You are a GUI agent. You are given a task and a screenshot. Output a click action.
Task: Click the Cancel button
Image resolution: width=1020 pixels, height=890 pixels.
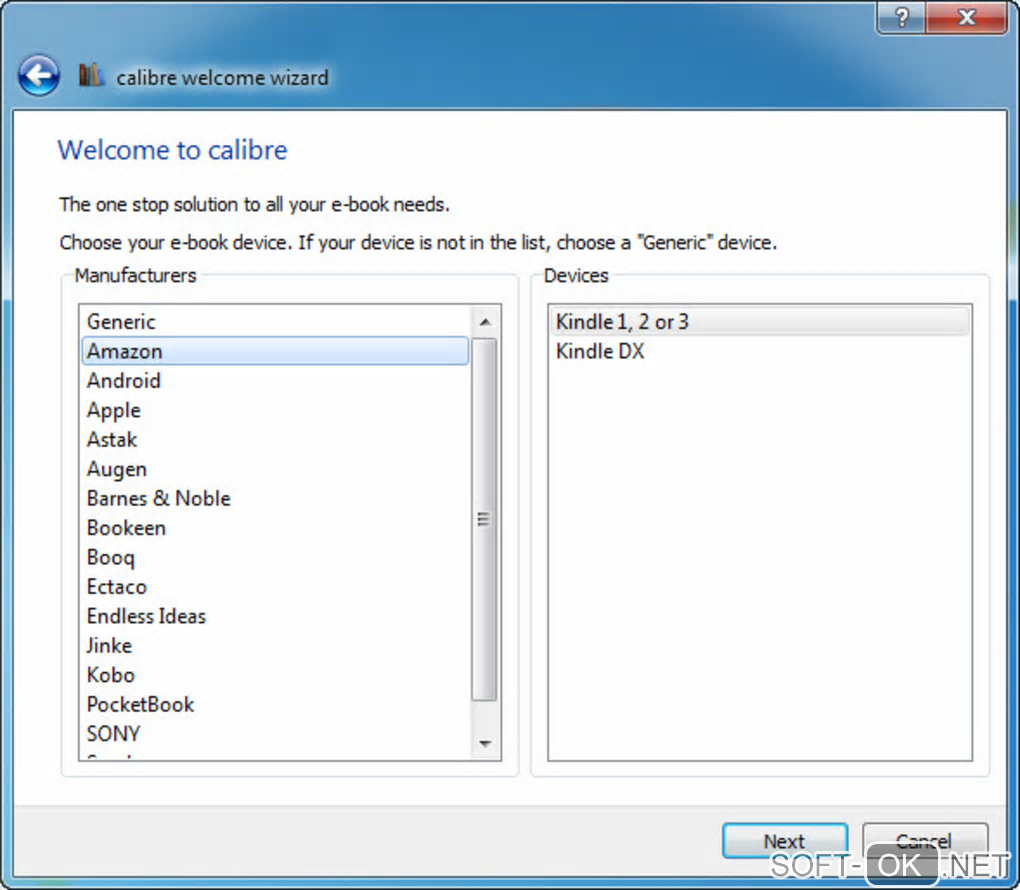click(x=924, y=841)
